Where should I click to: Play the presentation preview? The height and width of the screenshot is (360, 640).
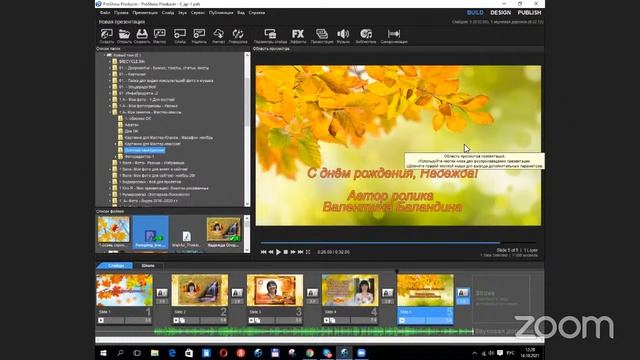(278, 252)
